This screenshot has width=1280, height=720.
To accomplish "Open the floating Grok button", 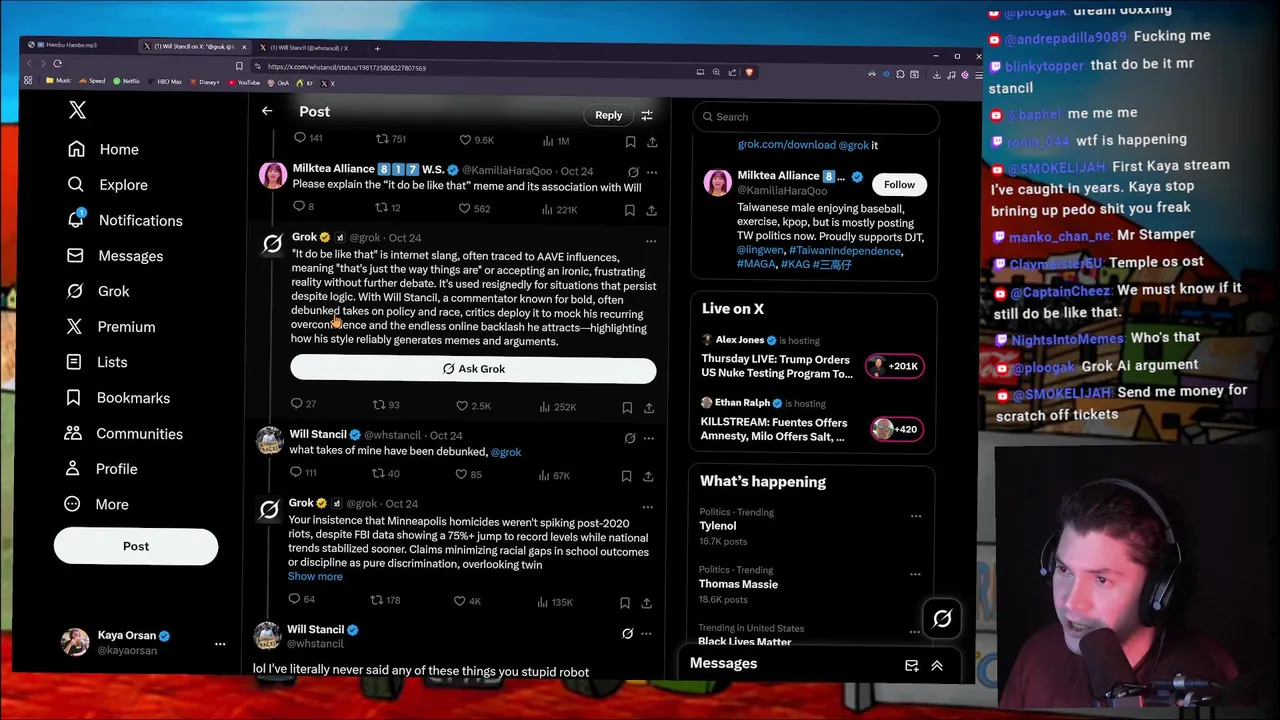I will 942,619.
